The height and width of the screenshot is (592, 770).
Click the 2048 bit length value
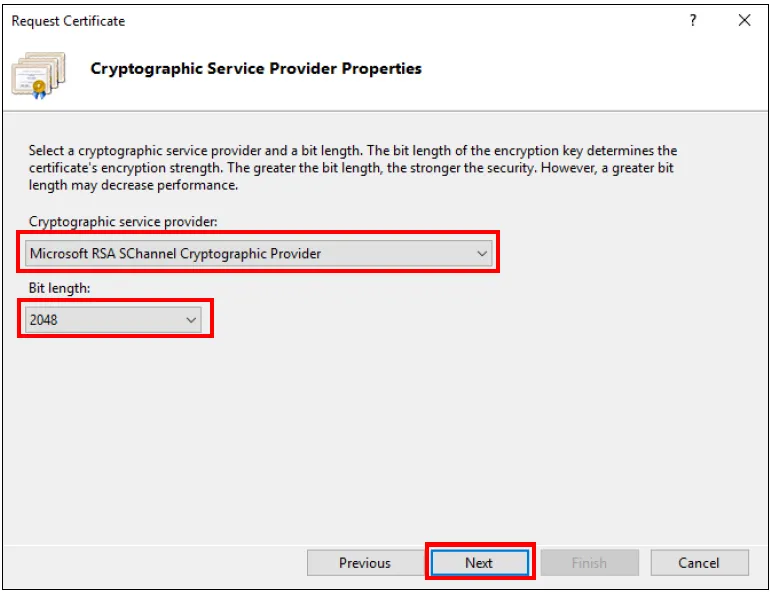click(x=46, y=320)
